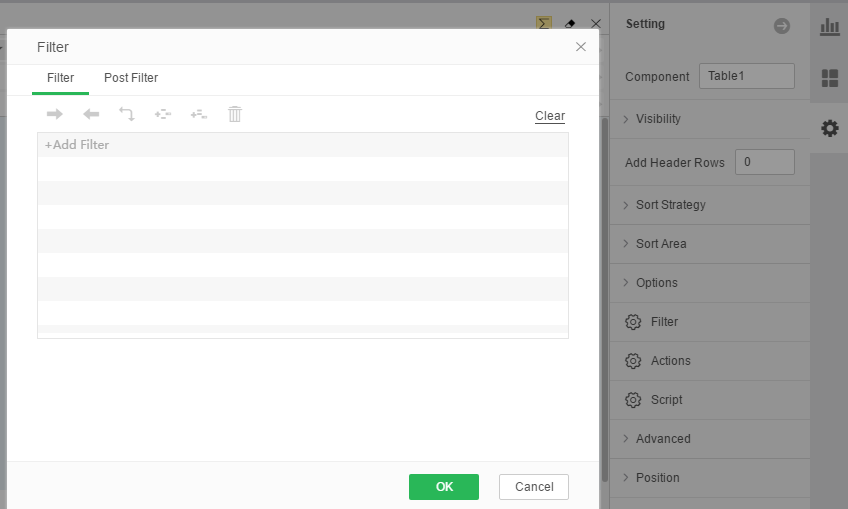Click the Add Header Rows input field
848x509 pixels.
[x=764, y=162]
